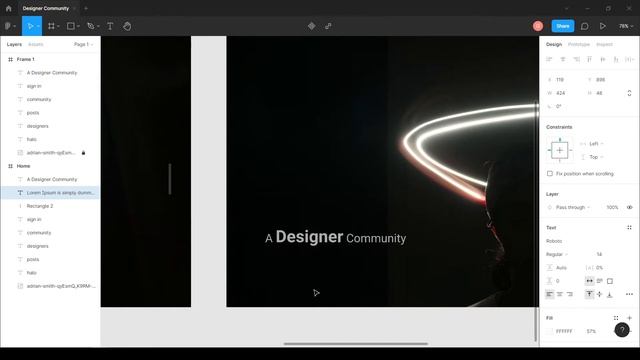
Task: Click the user avatar
Action: click(538, 26)
